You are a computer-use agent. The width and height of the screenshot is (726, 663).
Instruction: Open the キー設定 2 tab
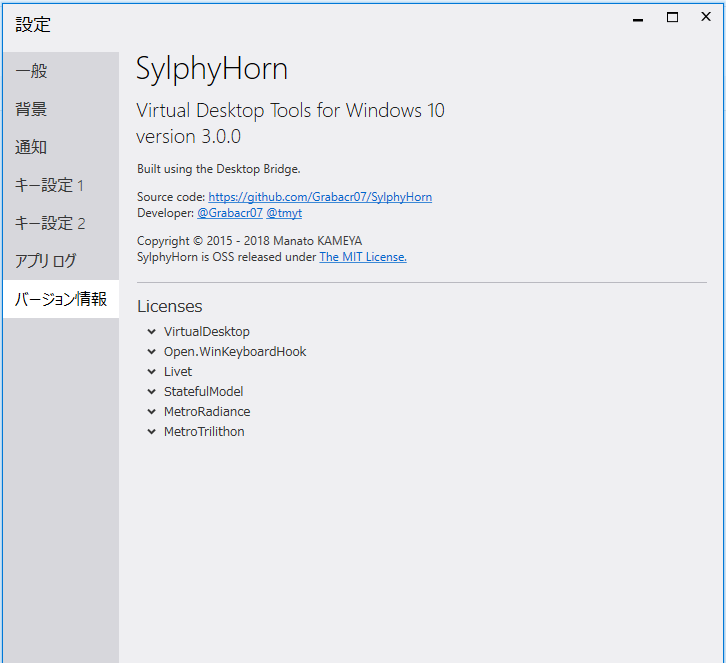pos(61,223)
